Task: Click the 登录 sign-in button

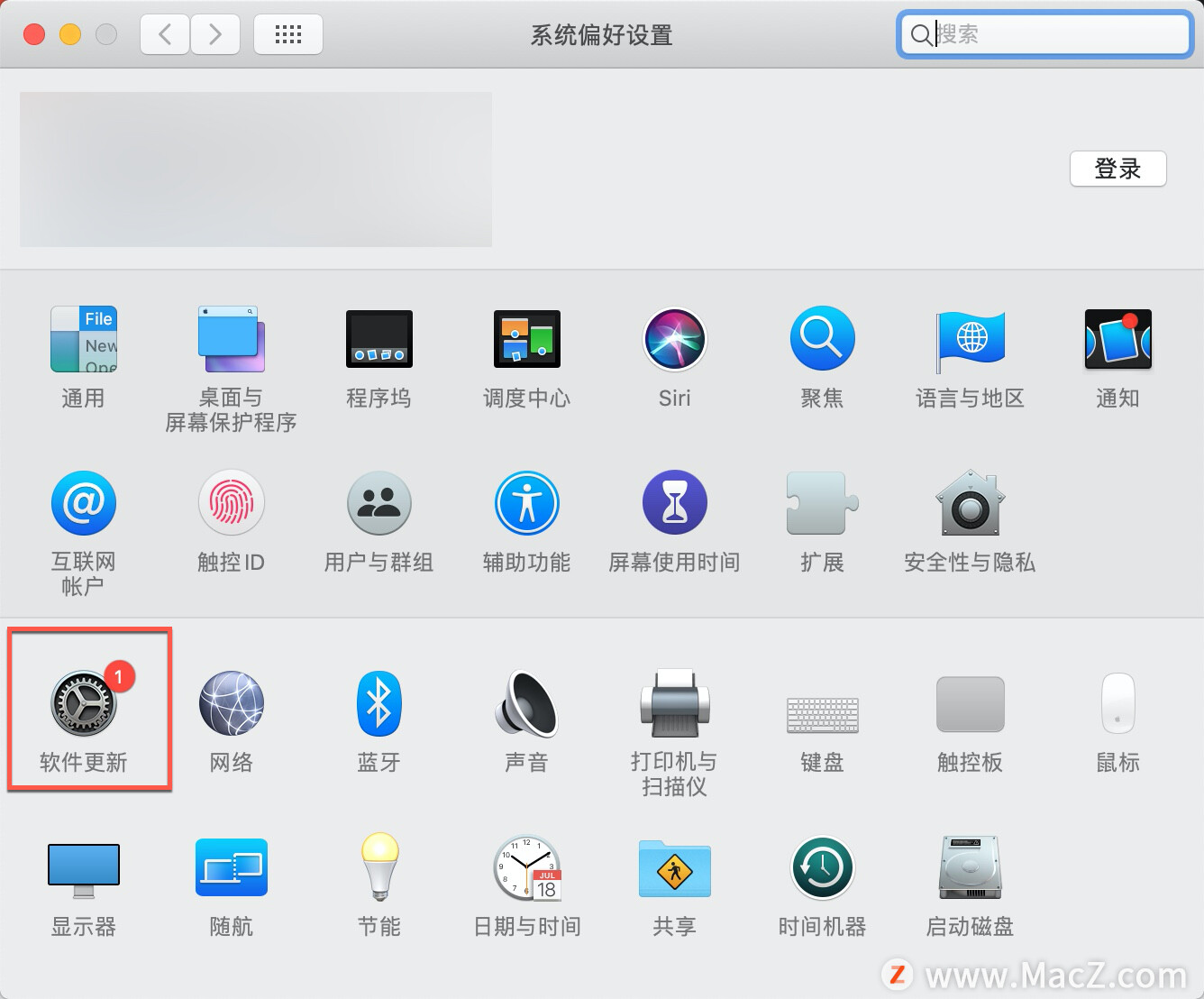Action: [1118, 169]
